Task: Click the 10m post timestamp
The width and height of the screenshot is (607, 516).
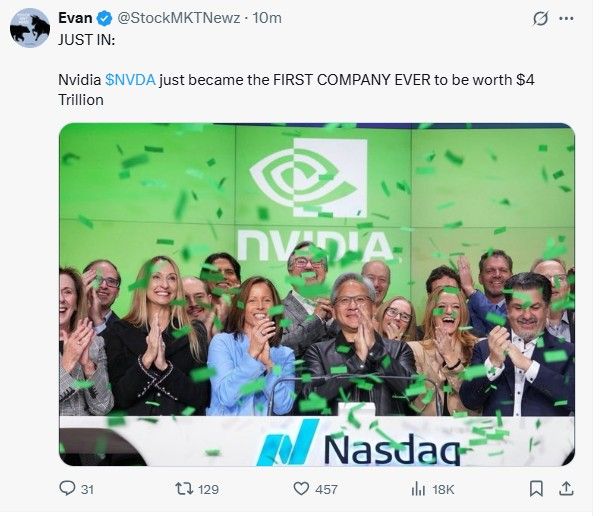Action: [266, 18]
